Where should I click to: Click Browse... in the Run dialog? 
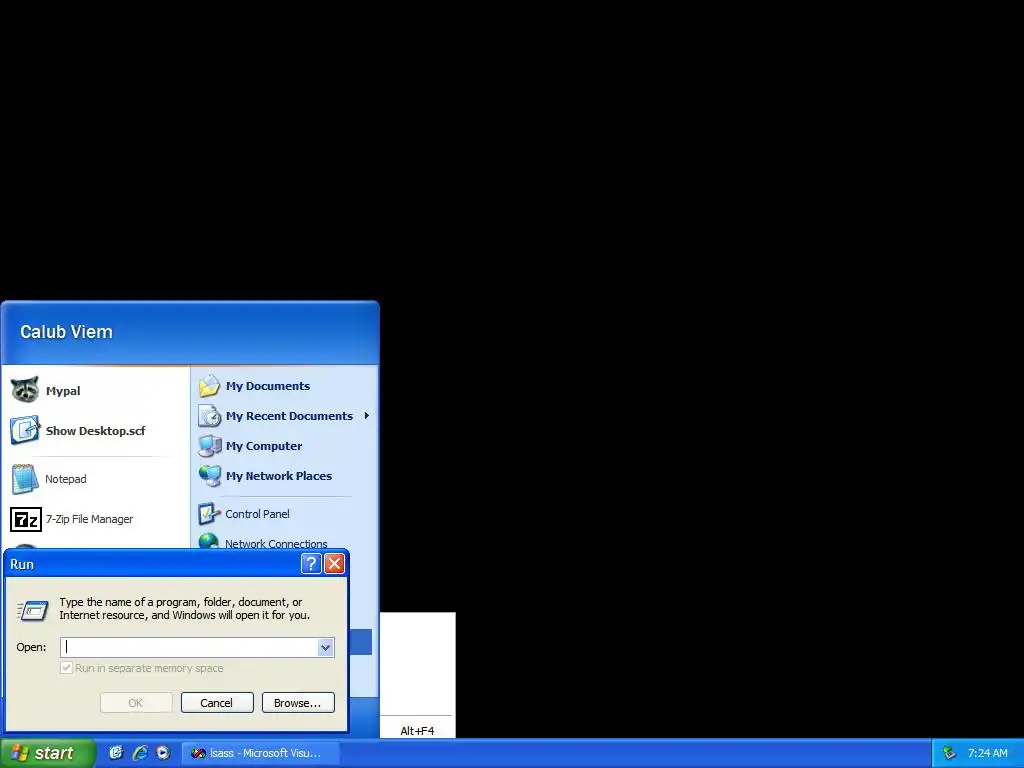click(x=298, y=703)
